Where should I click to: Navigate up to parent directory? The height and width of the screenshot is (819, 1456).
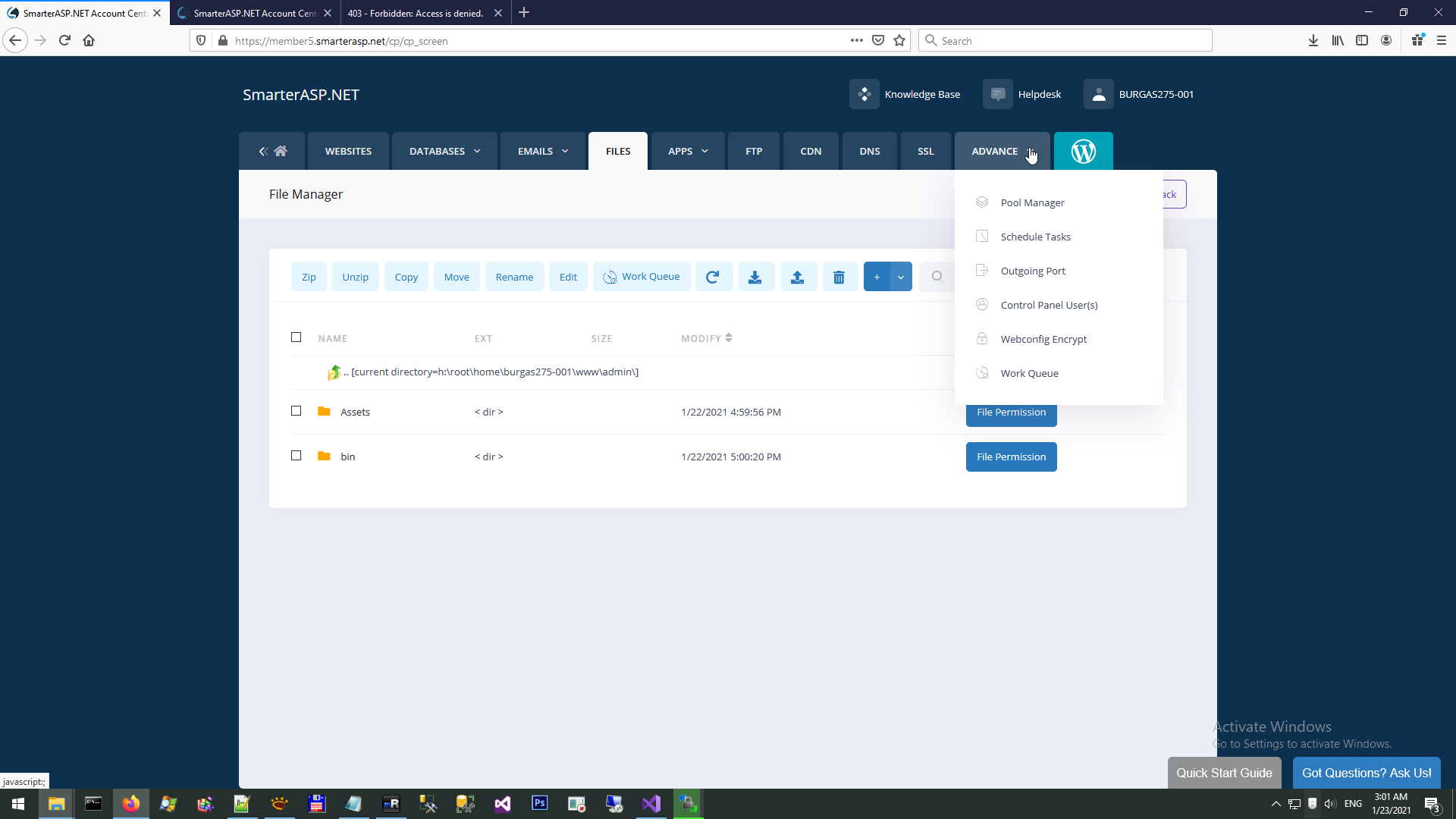[334, 372]
